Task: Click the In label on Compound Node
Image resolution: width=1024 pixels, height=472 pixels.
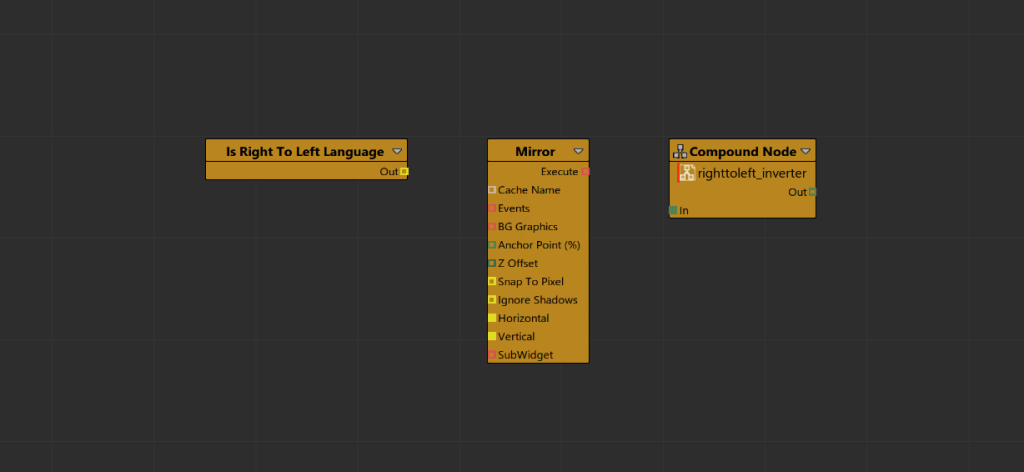Action: (x=684, y=210)
